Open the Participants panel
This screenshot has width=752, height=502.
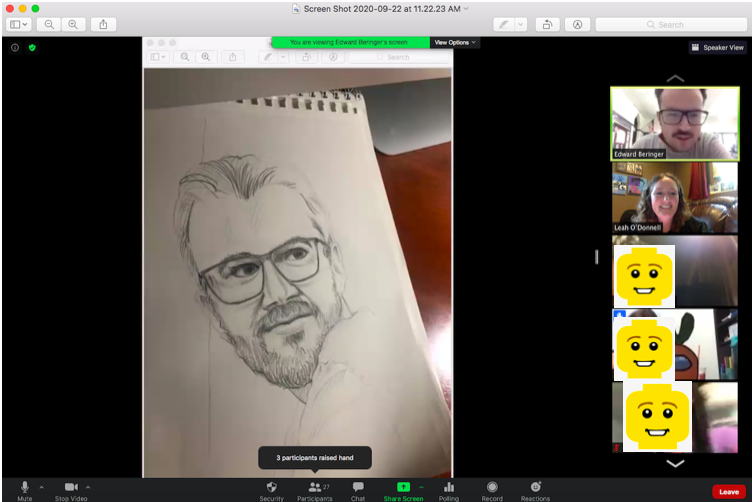pos(314,491)
